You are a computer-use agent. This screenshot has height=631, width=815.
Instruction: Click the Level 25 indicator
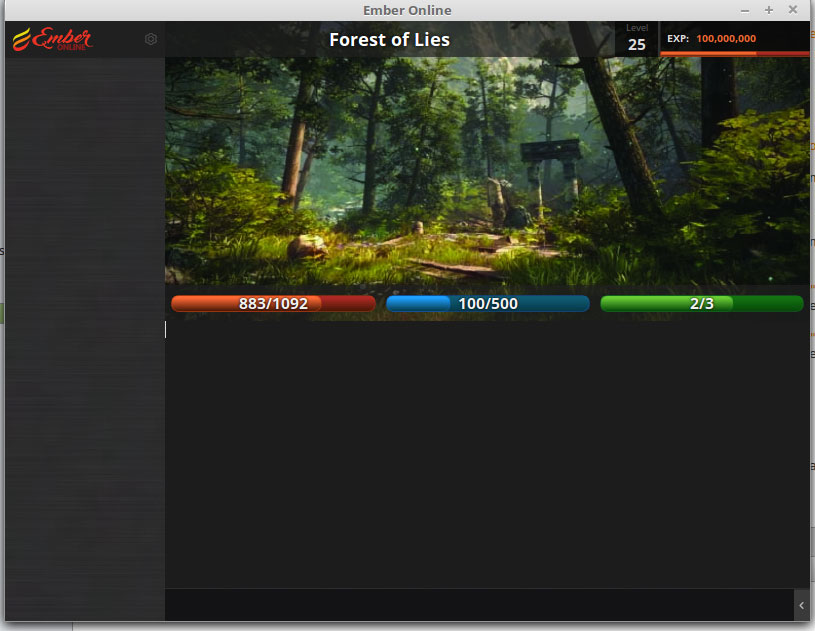(637, 39)
